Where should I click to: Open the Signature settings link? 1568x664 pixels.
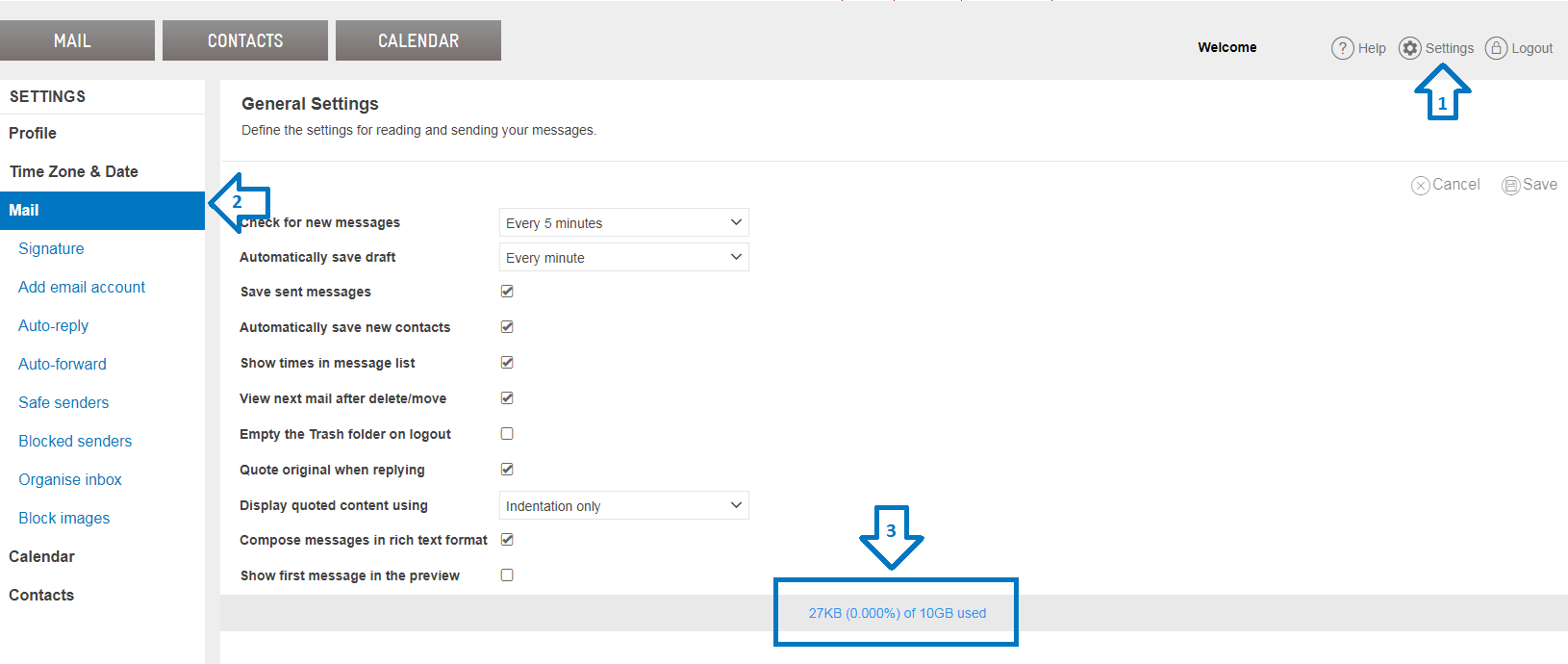click(51, 248)
